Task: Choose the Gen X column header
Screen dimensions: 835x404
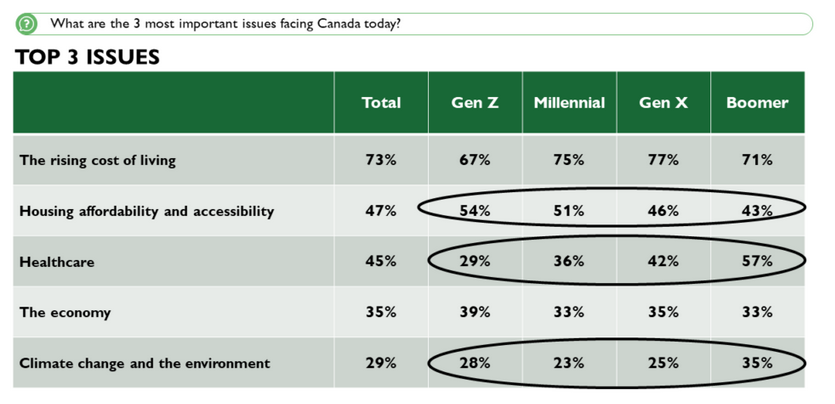Action: pos(663,103)
